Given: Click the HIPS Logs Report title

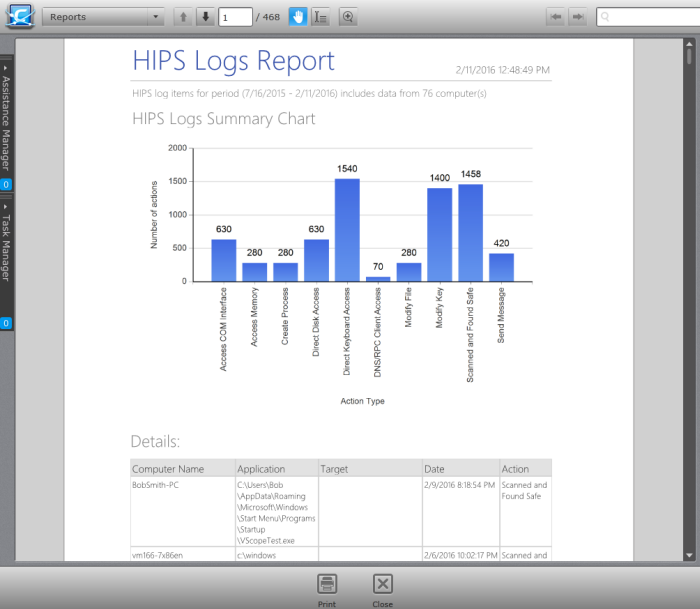Looking at the screenshot, I should coord(233,60).
